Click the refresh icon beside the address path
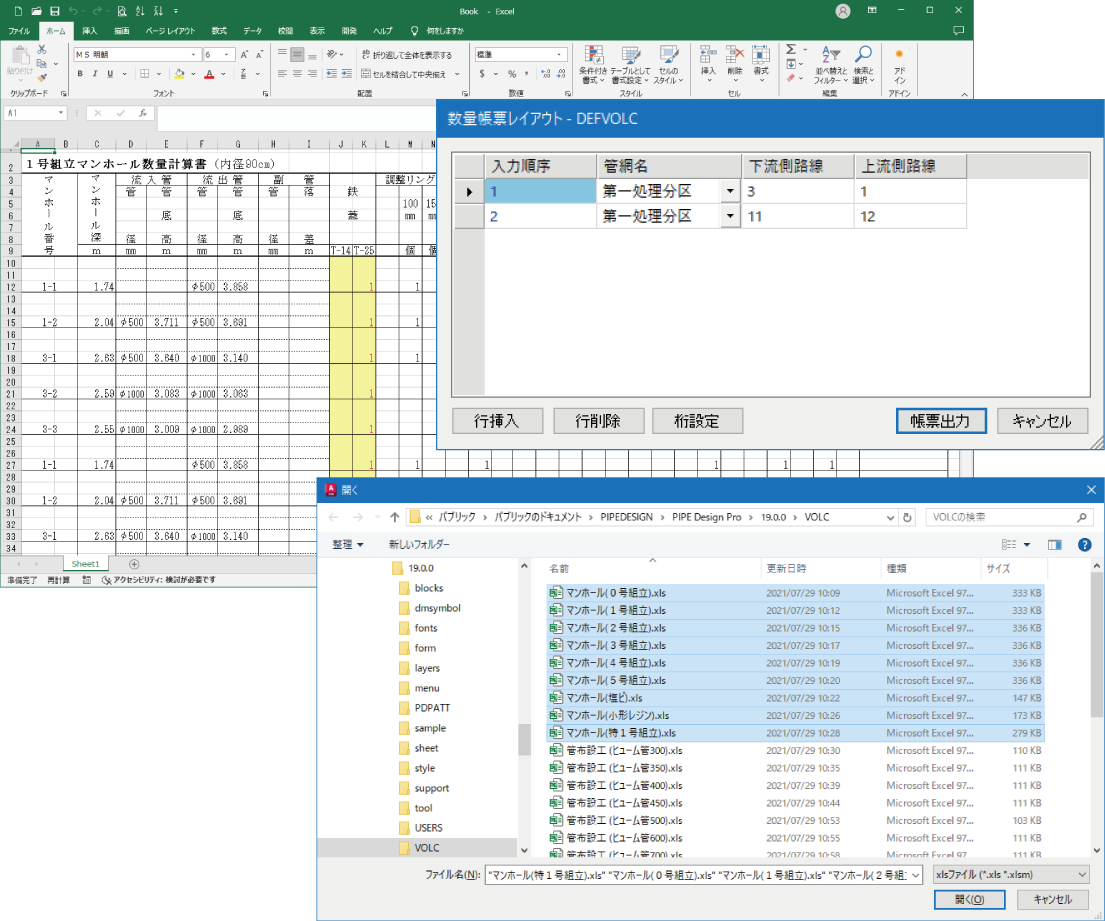Screen dimensions: 1105x921 (x=907, y=517)
